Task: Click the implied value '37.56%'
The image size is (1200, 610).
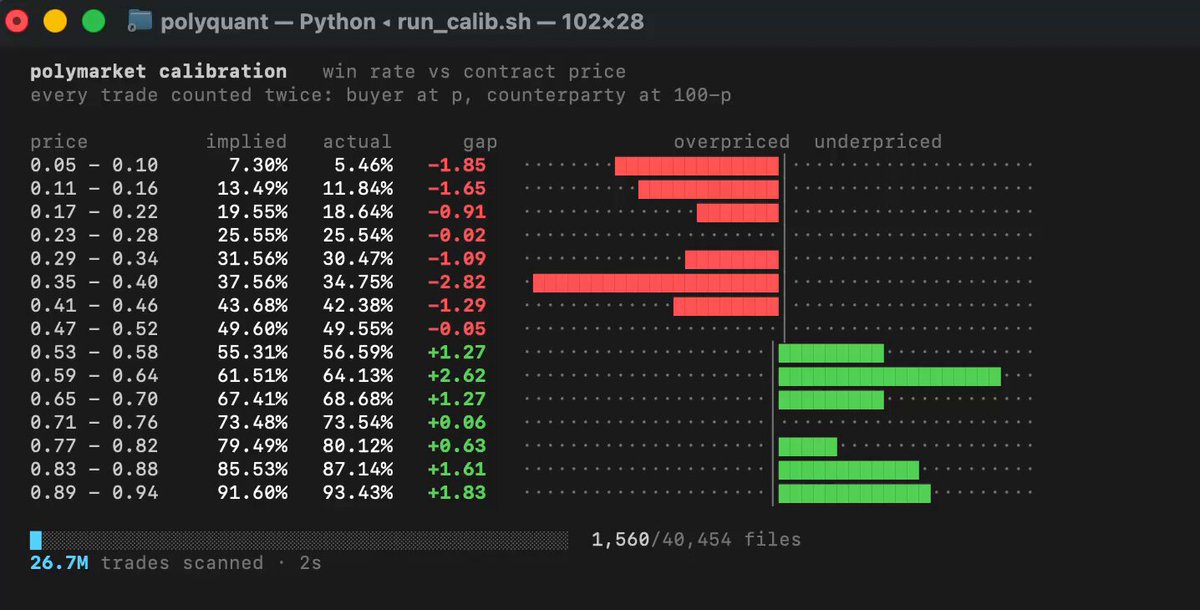Action: coord(252,283)
